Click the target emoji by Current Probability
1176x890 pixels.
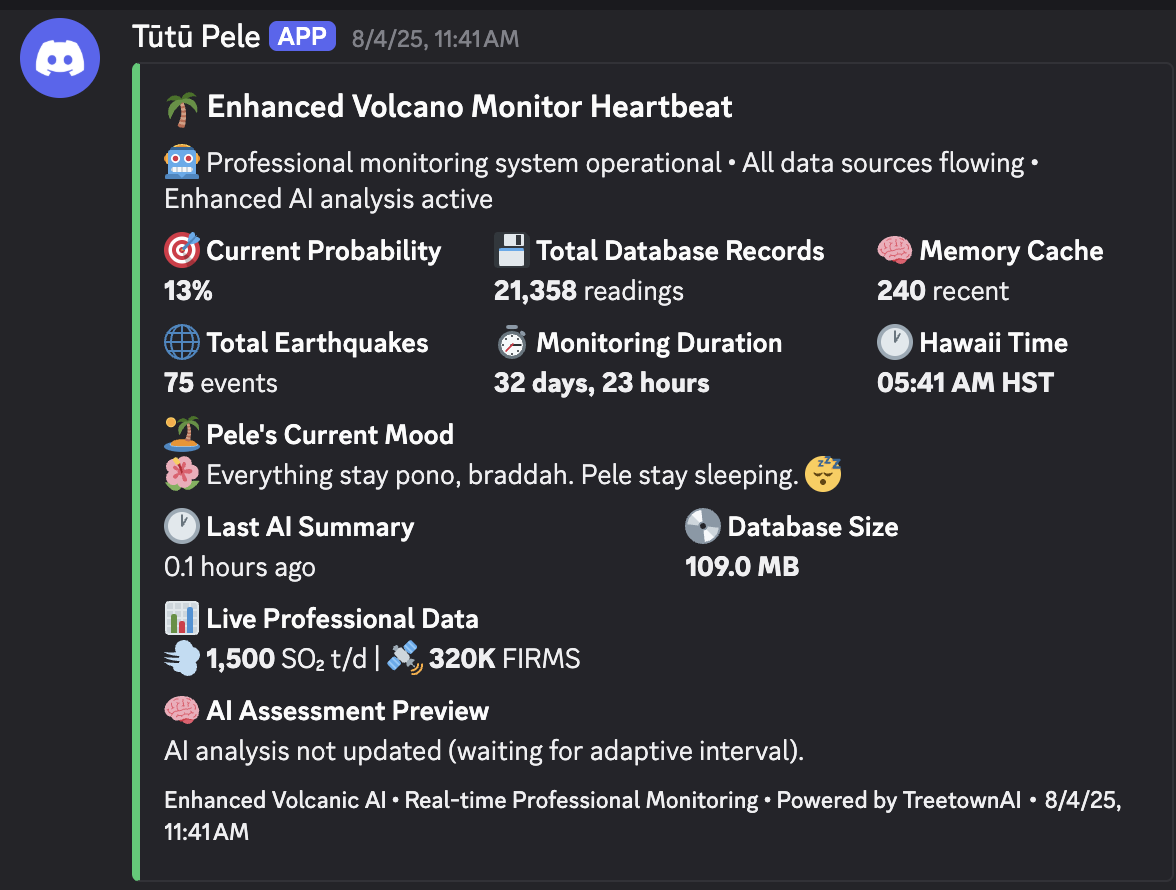click(181, 251)
